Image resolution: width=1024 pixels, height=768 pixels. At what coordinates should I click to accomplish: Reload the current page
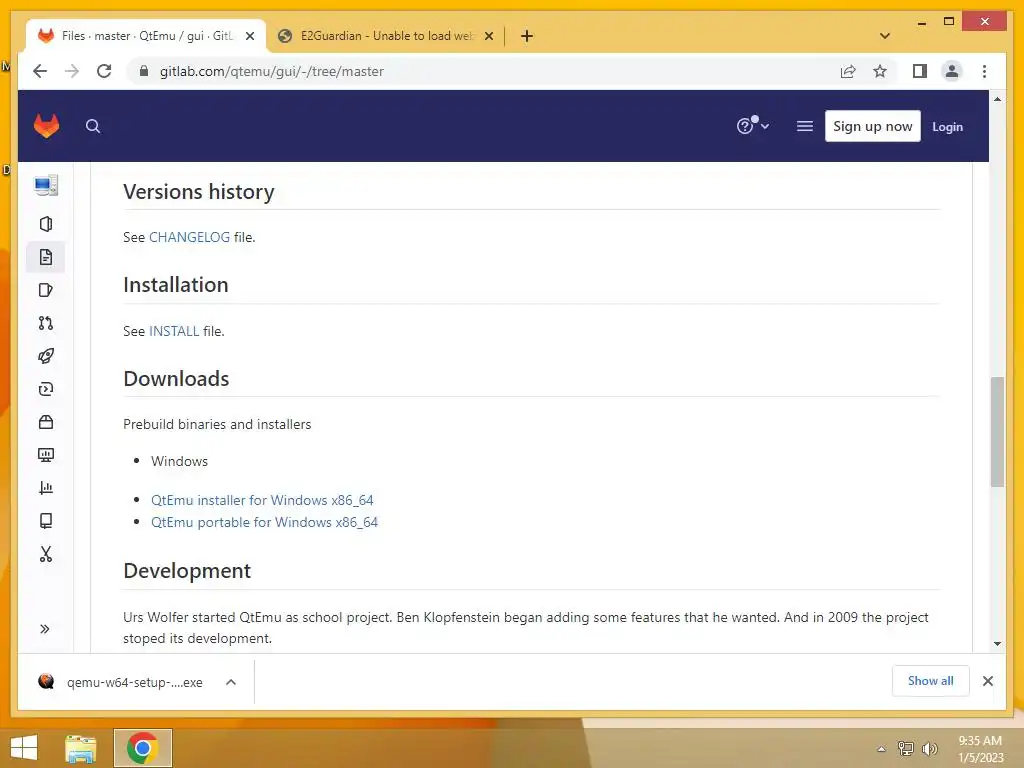pos(104,71)
